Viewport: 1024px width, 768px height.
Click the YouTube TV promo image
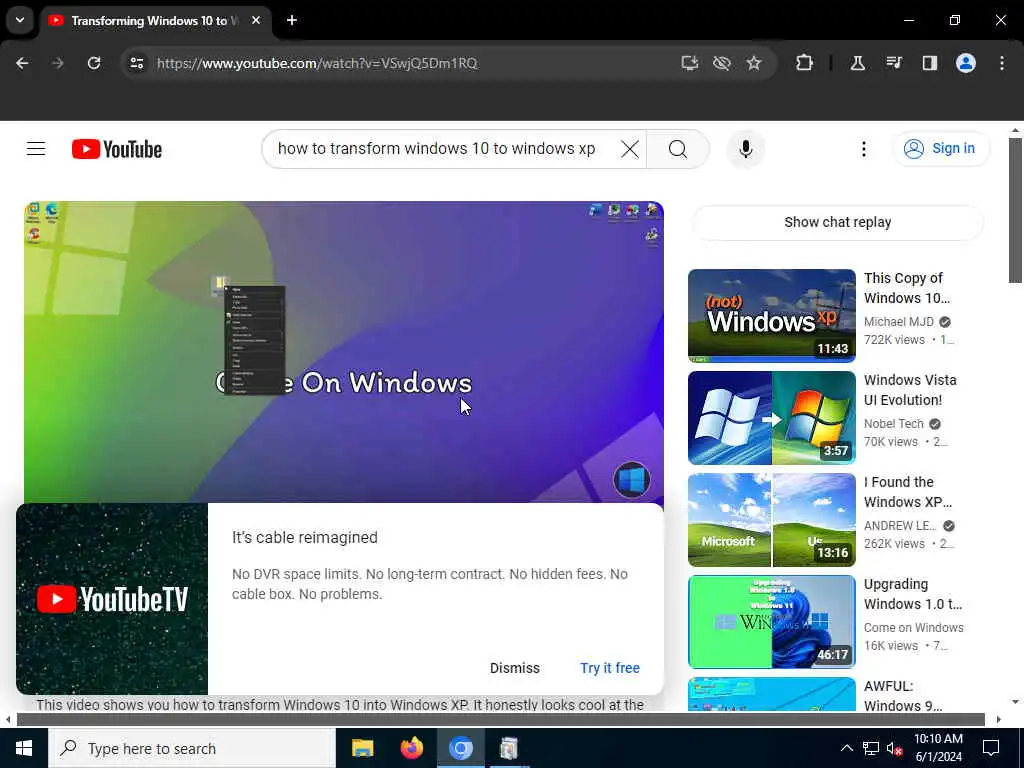coord(112,599)
